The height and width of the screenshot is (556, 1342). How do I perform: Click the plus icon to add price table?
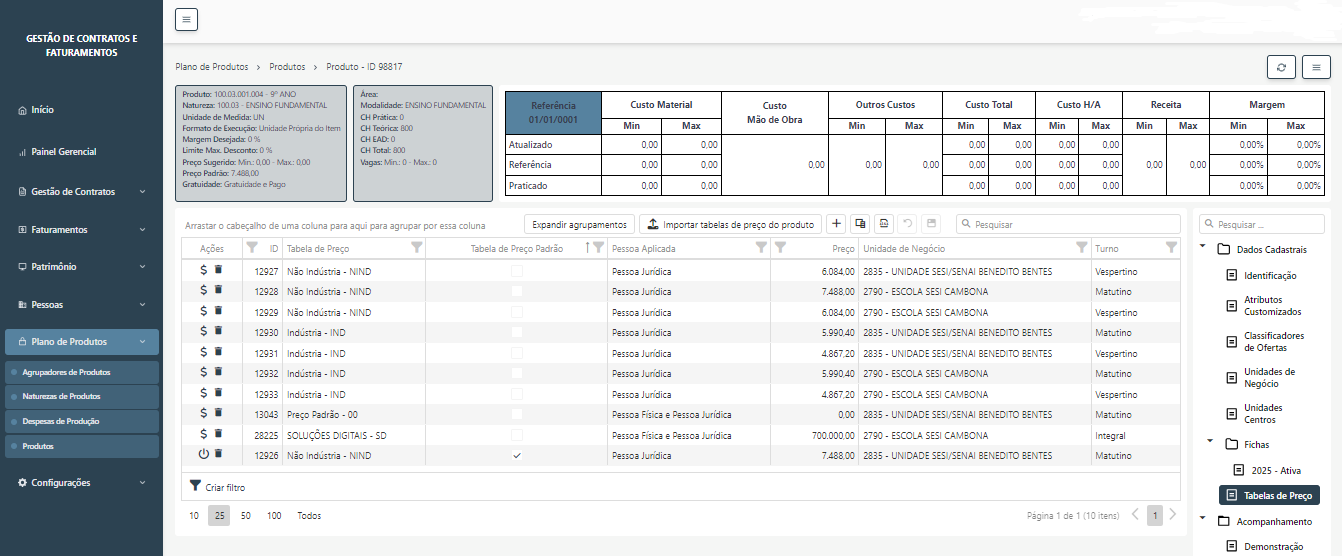835,224
